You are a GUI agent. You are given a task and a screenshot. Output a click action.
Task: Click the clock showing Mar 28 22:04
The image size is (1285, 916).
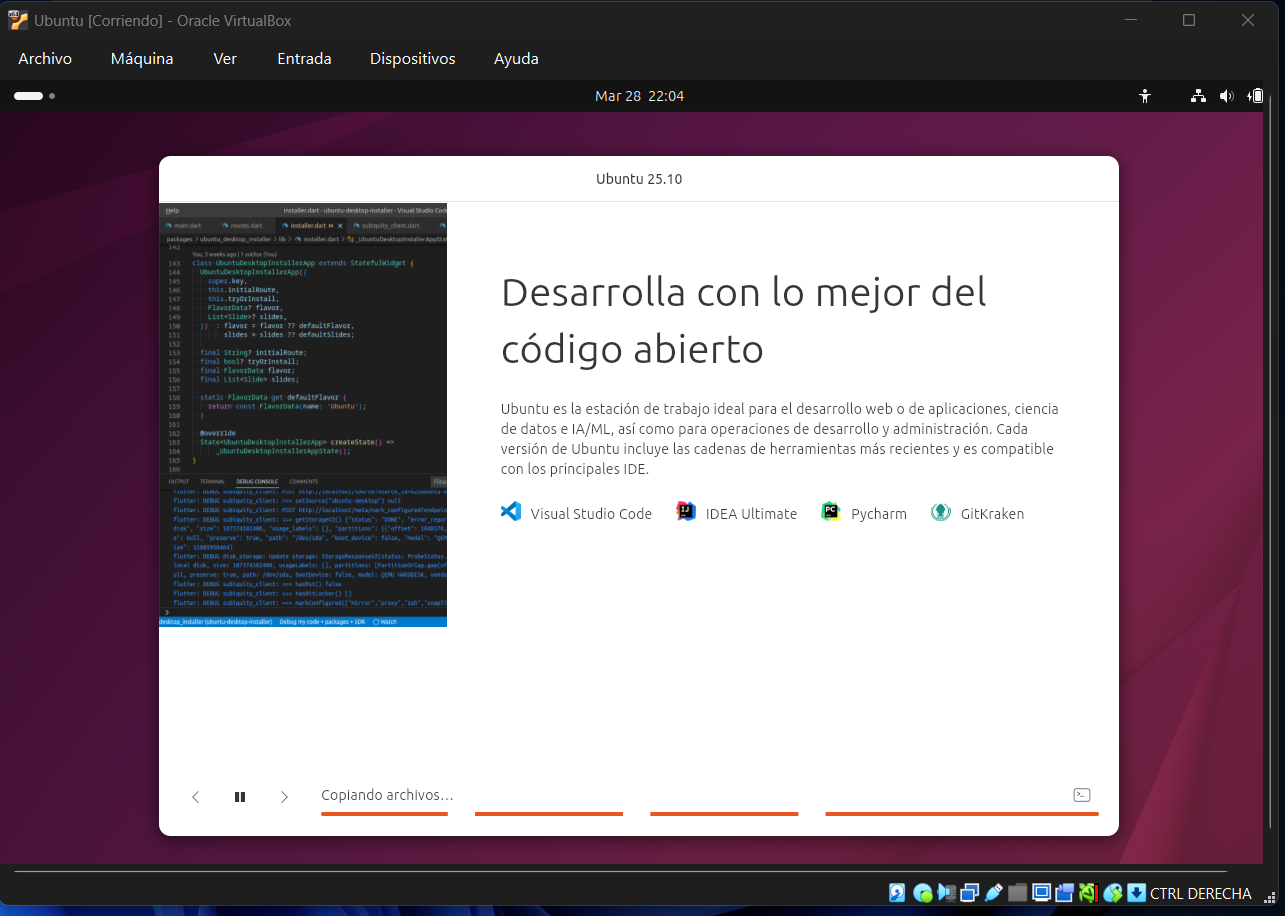[x=639, y=96]
